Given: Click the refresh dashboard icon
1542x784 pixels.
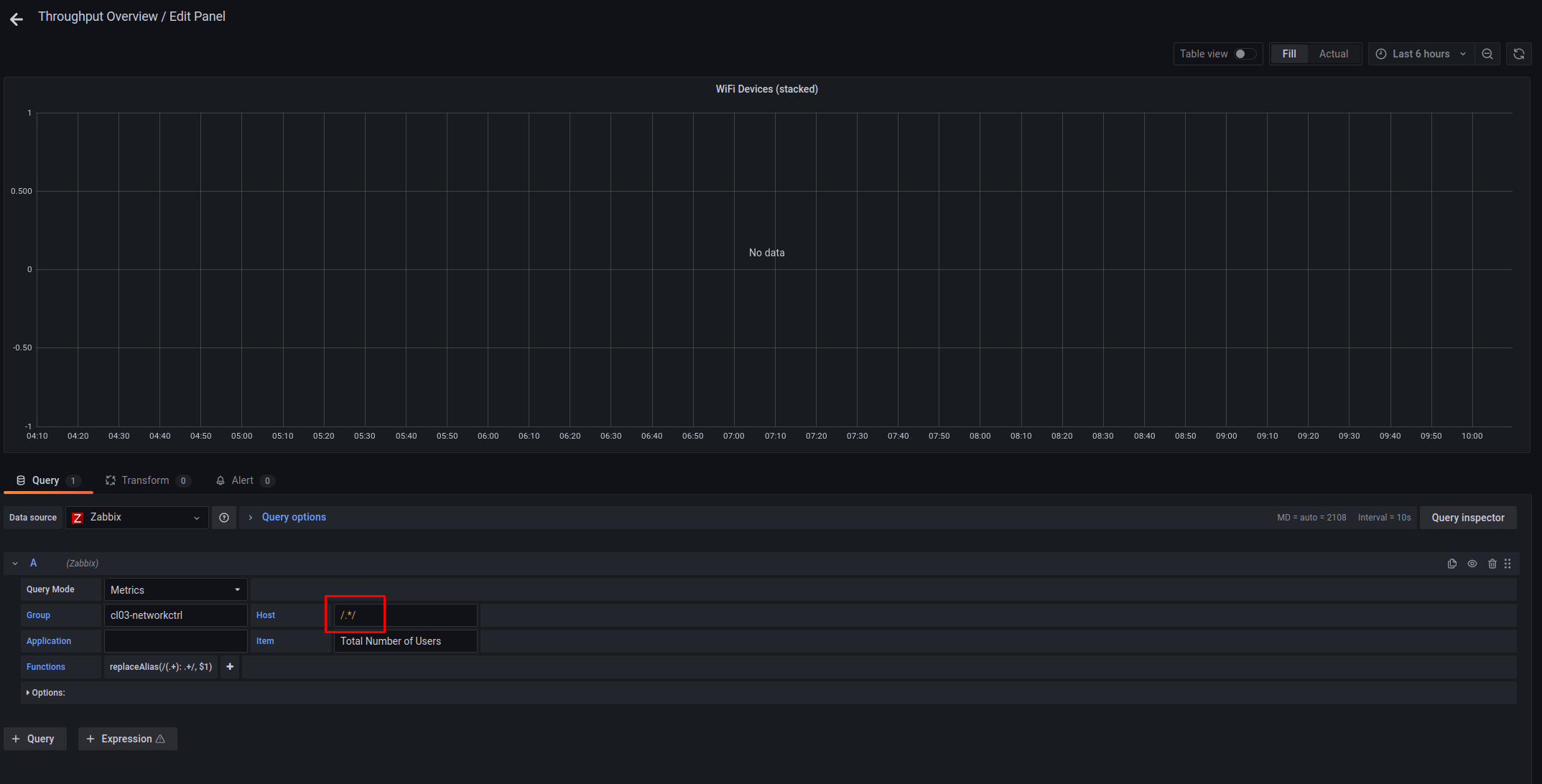Looking at the screenshot, I should click(1519, 53).
